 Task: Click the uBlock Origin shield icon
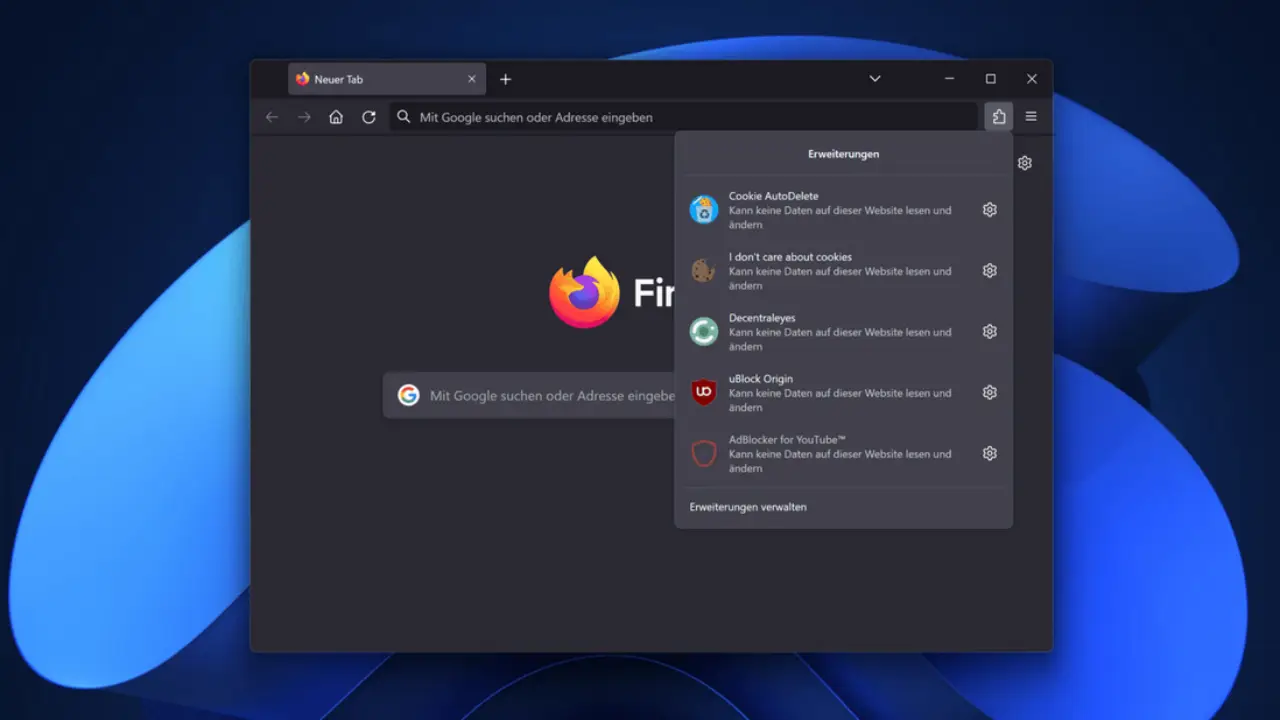(704, 393)
